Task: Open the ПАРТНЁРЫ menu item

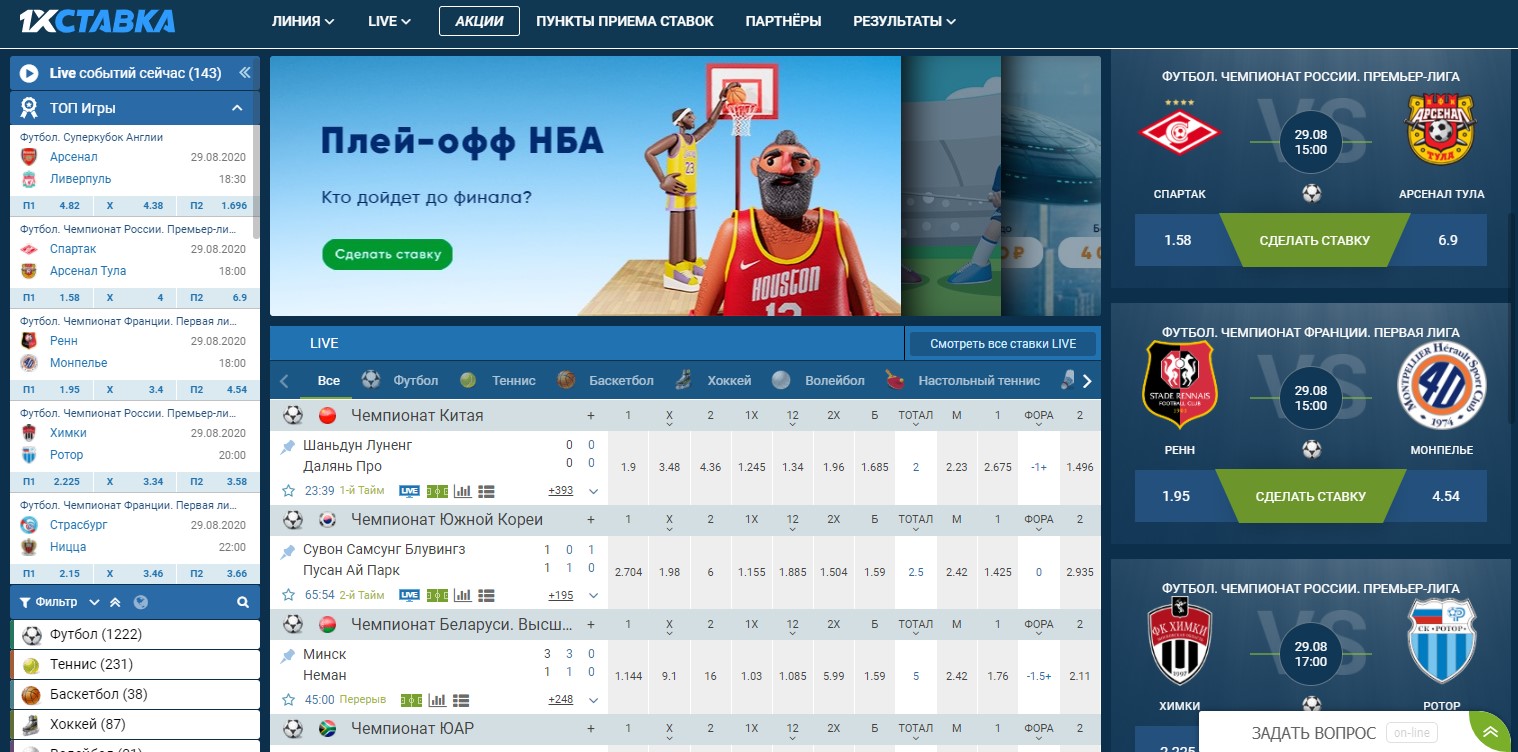Action: pos(784,21)
